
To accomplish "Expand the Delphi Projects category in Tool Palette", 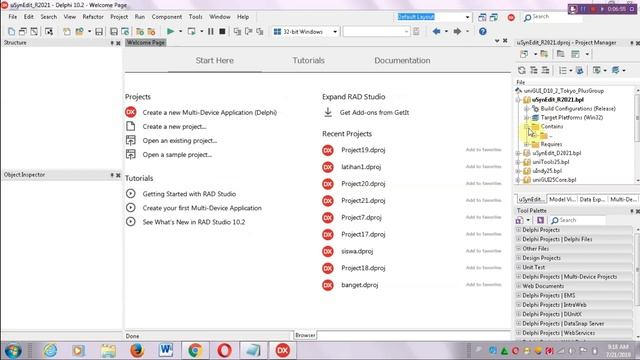I will click(x=518, y=230).
